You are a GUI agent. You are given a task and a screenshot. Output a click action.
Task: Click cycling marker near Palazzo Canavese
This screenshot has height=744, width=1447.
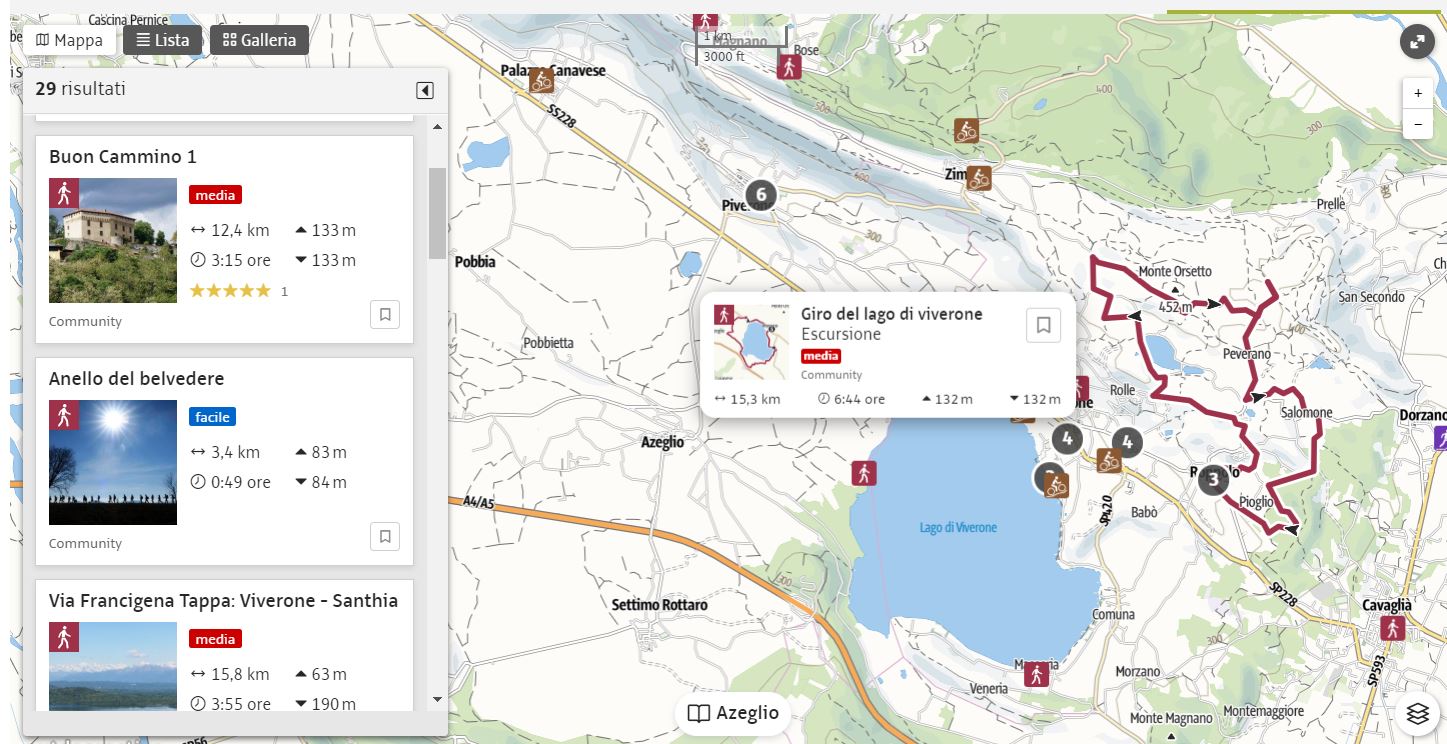pos(542,80)
